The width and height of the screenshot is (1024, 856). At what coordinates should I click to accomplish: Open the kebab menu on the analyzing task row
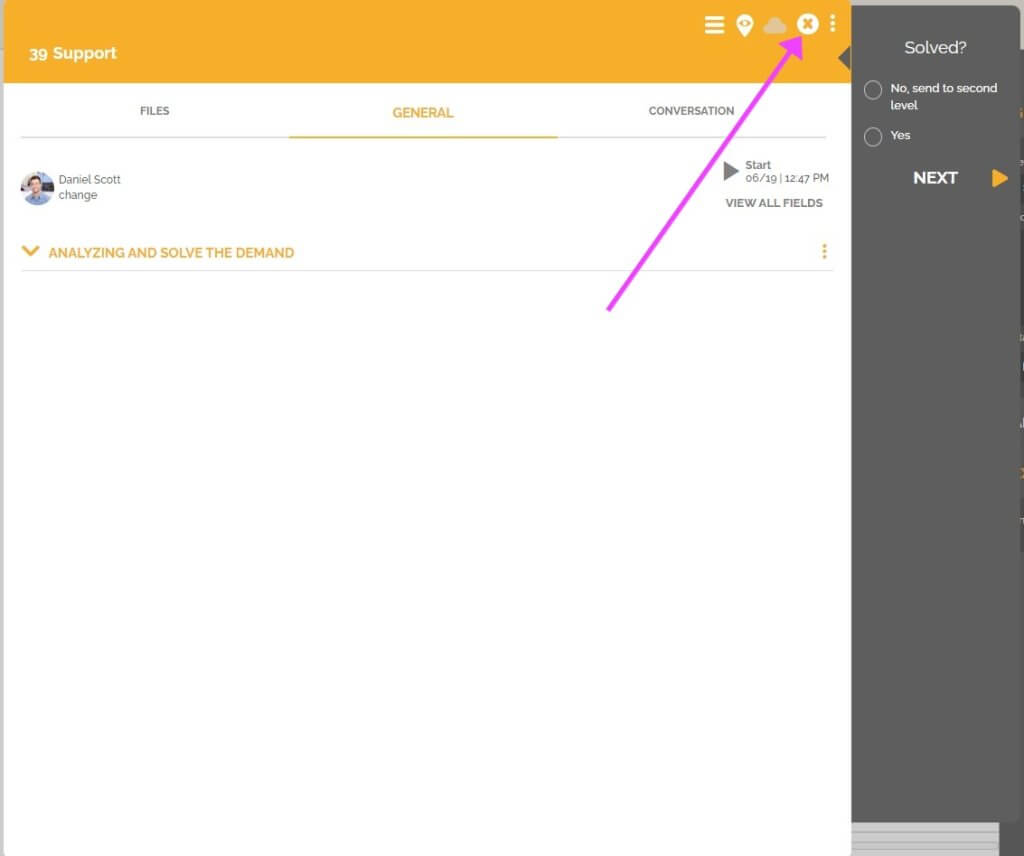[824, 251]
